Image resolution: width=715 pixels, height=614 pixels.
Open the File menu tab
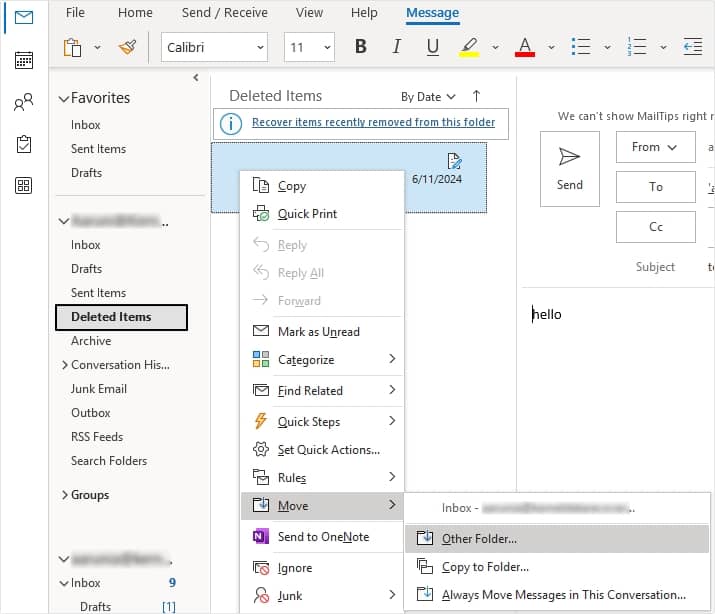coord(75,13)
